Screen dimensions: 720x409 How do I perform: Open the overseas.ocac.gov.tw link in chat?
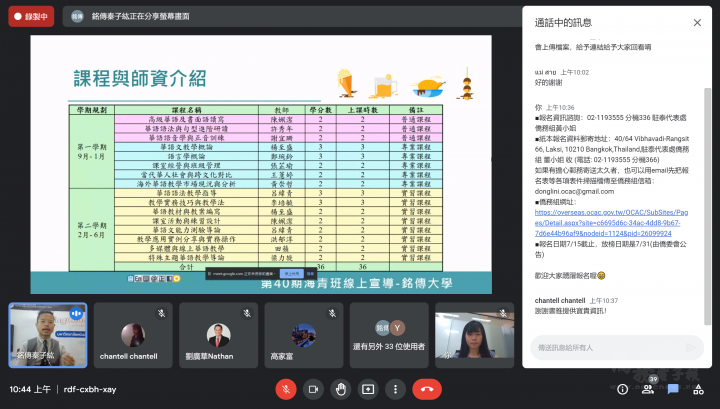coord(611,223)
